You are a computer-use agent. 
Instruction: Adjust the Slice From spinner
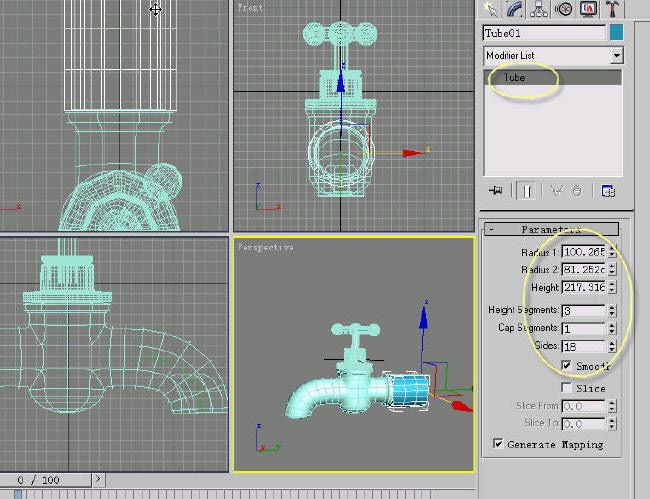[x=612, y=406]
